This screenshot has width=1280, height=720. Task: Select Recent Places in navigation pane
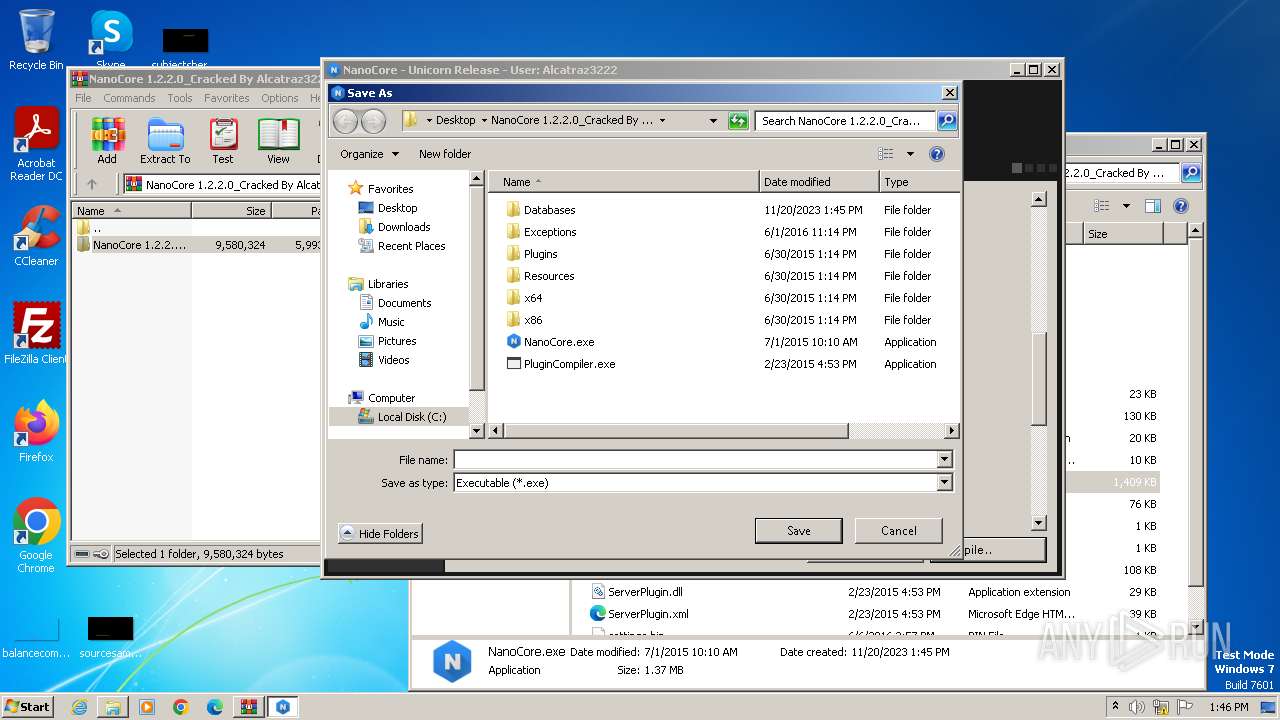coord(411,246)
